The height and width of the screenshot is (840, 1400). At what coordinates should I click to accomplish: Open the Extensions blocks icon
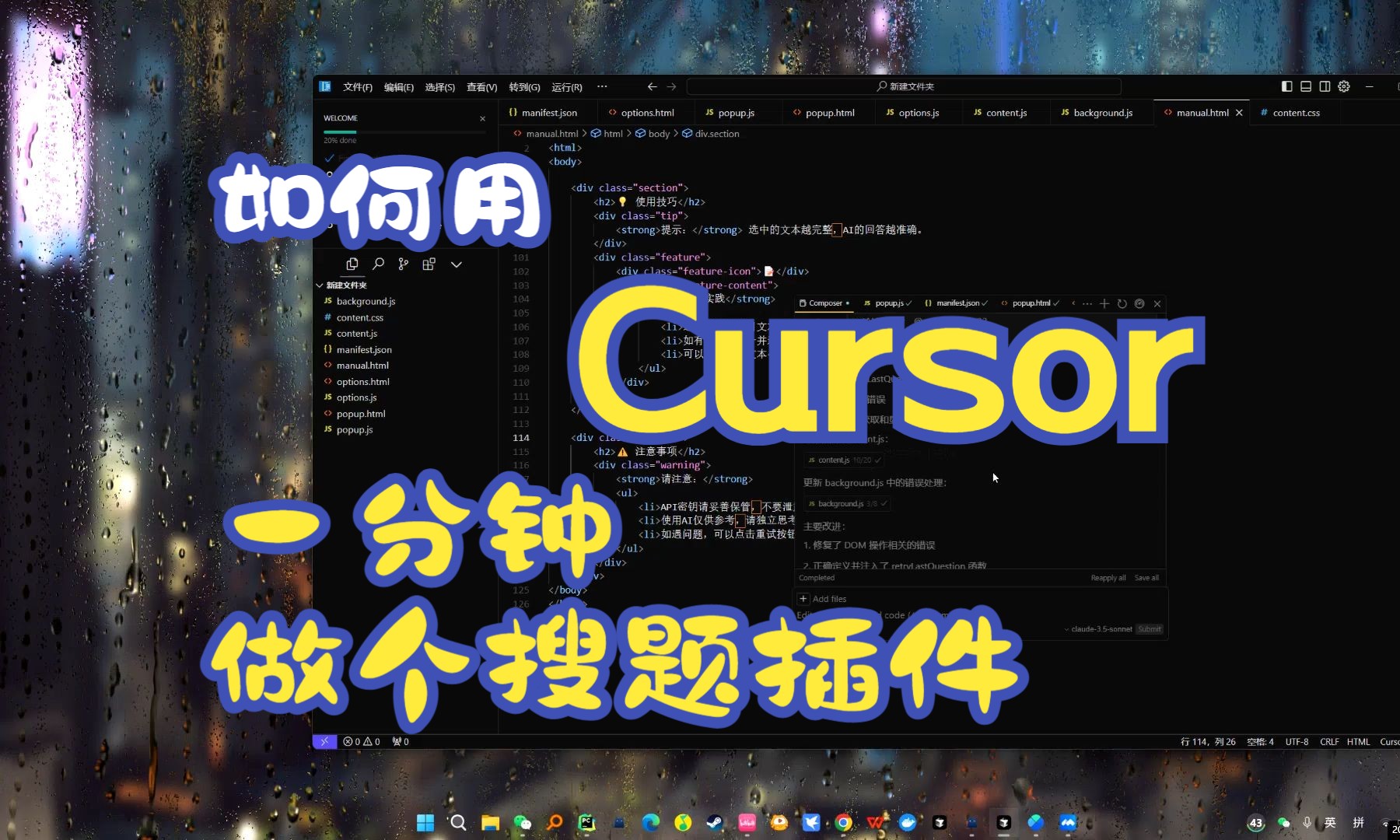click(429, 264)
